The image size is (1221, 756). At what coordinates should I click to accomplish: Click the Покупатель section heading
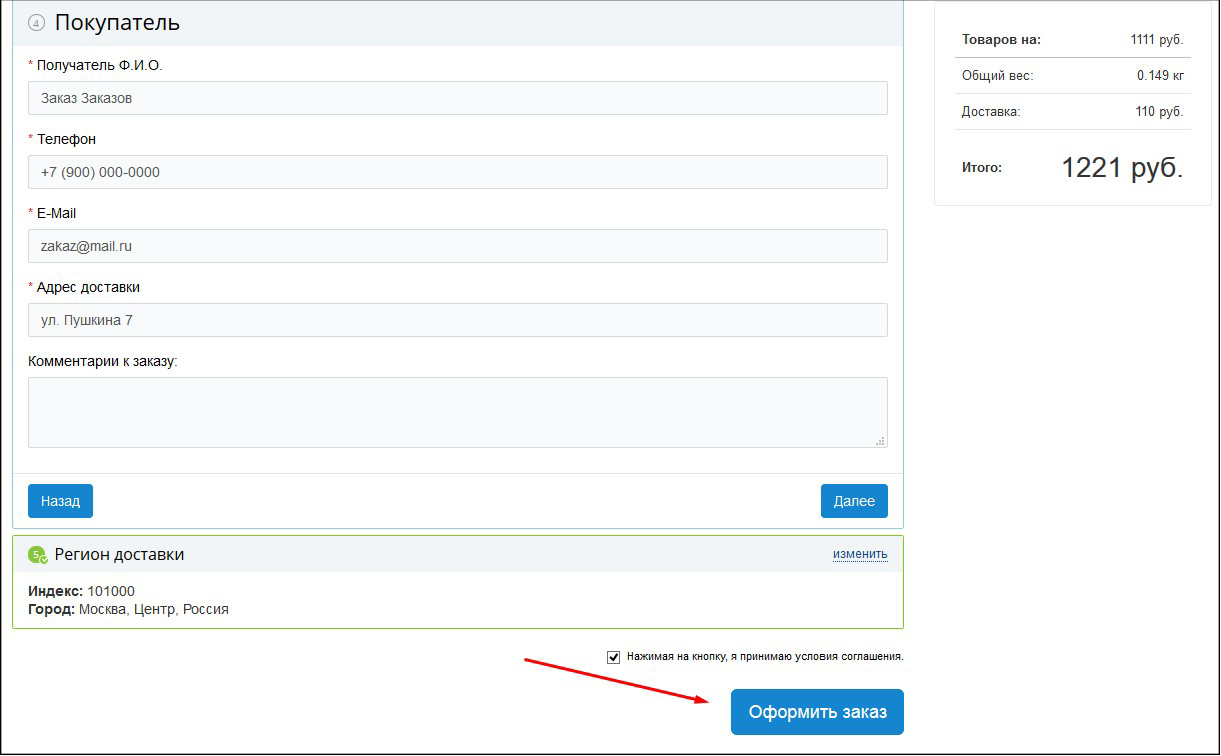pyautogui.click(x=117, y=22)
